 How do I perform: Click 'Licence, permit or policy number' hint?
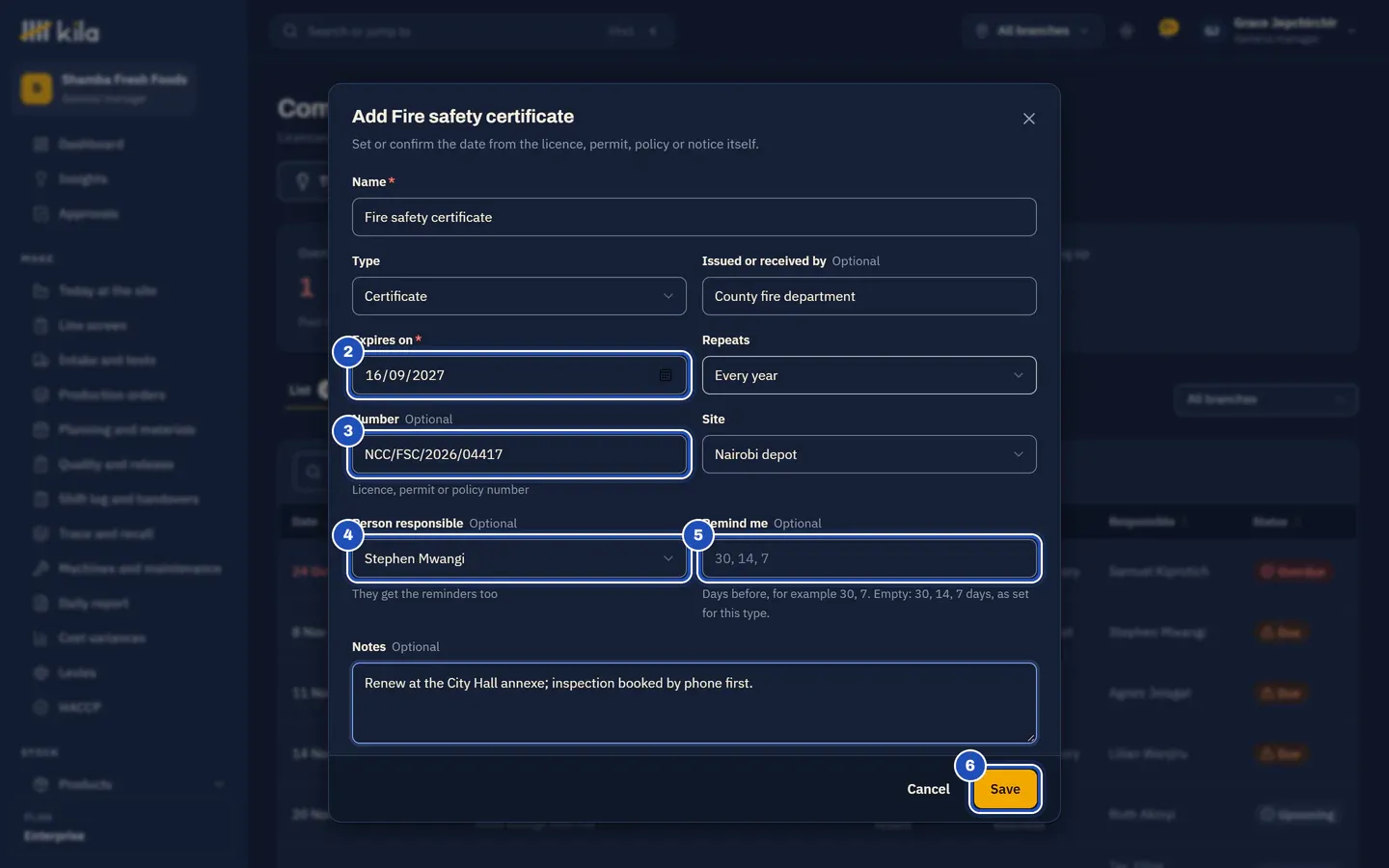(440, 490)
